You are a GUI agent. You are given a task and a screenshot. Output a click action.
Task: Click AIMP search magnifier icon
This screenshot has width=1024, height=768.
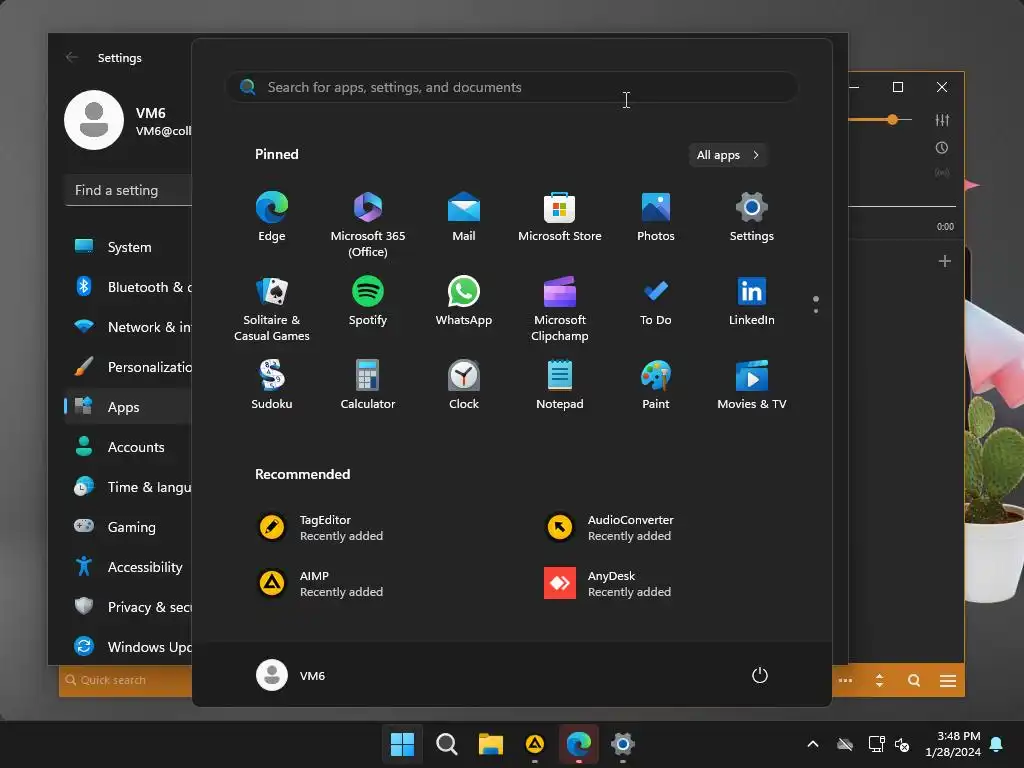click(914, 680)
